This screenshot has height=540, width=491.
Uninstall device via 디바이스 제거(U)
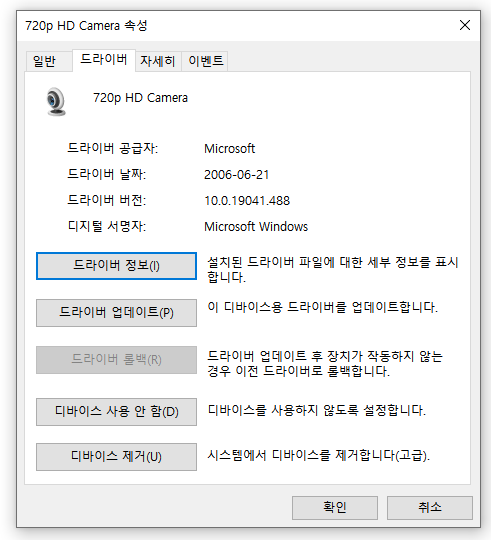(116, 457)
